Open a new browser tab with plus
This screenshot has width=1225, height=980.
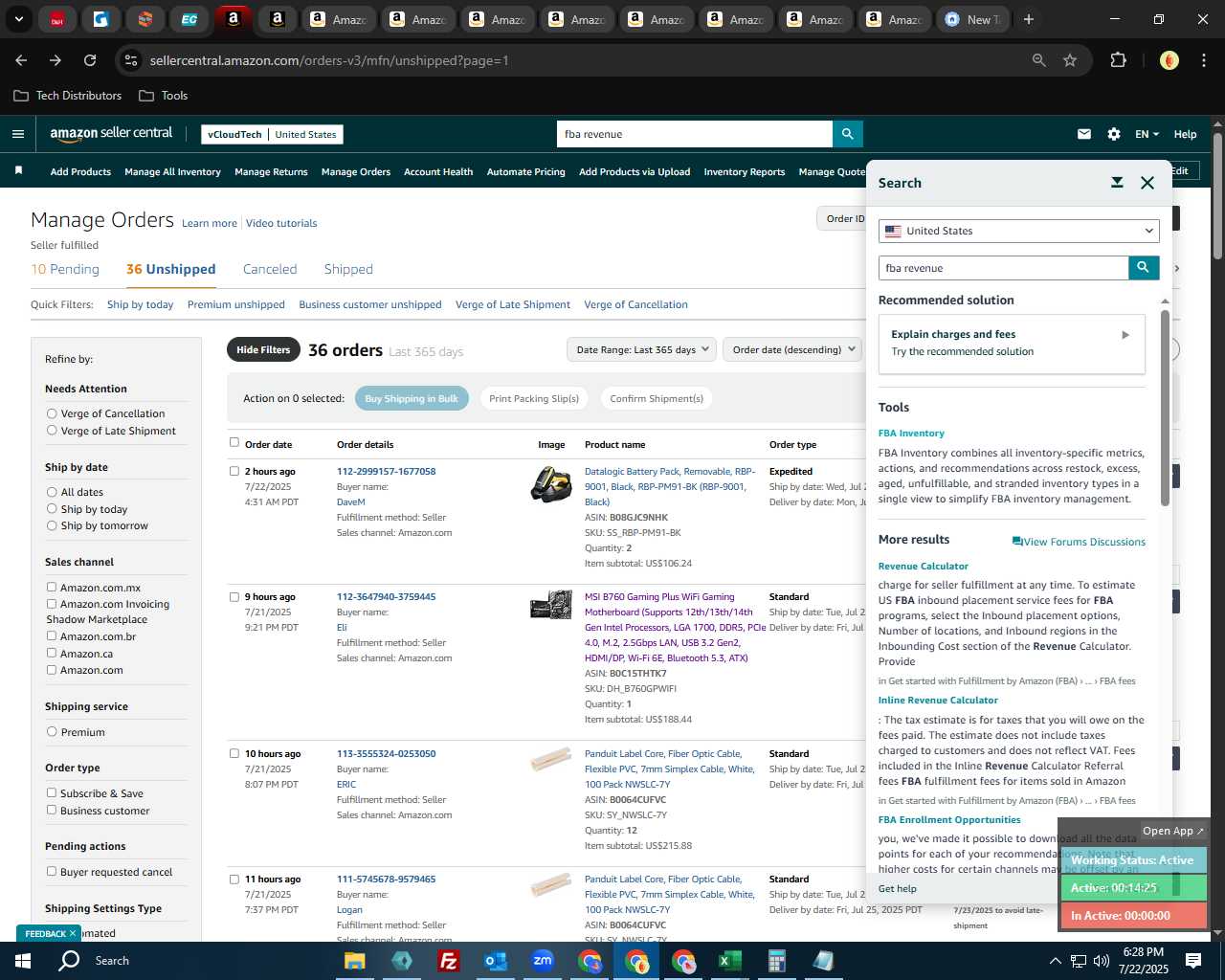tap(1029, 19)
